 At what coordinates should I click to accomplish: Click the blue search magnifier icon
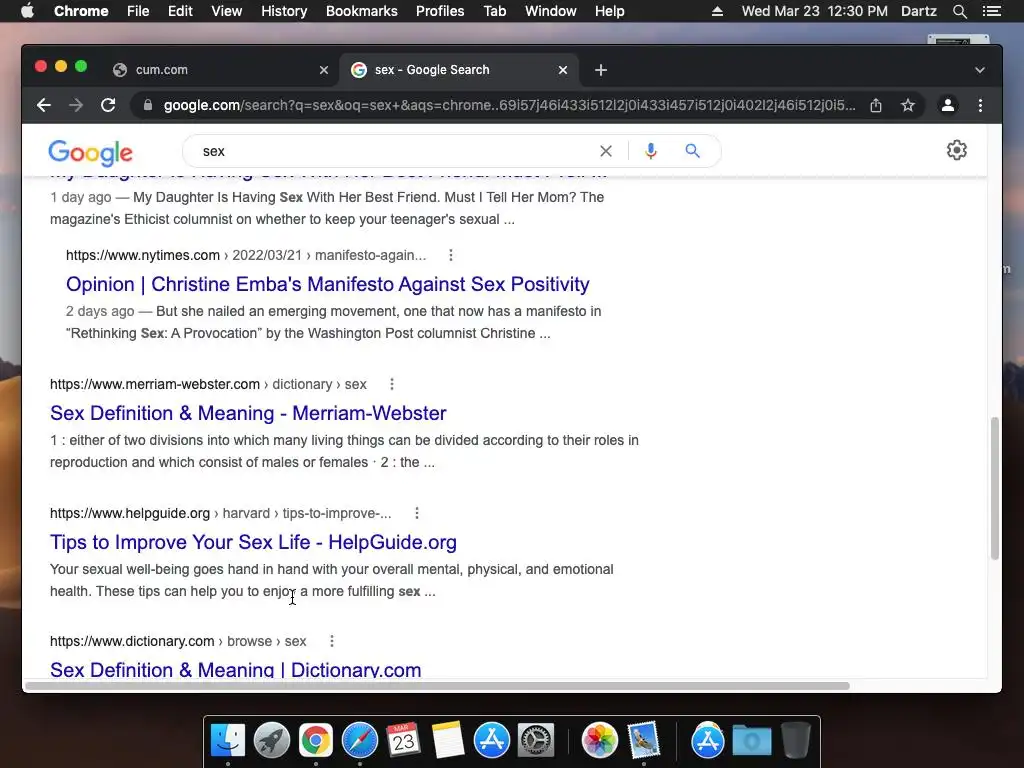[x=692, y=151]
